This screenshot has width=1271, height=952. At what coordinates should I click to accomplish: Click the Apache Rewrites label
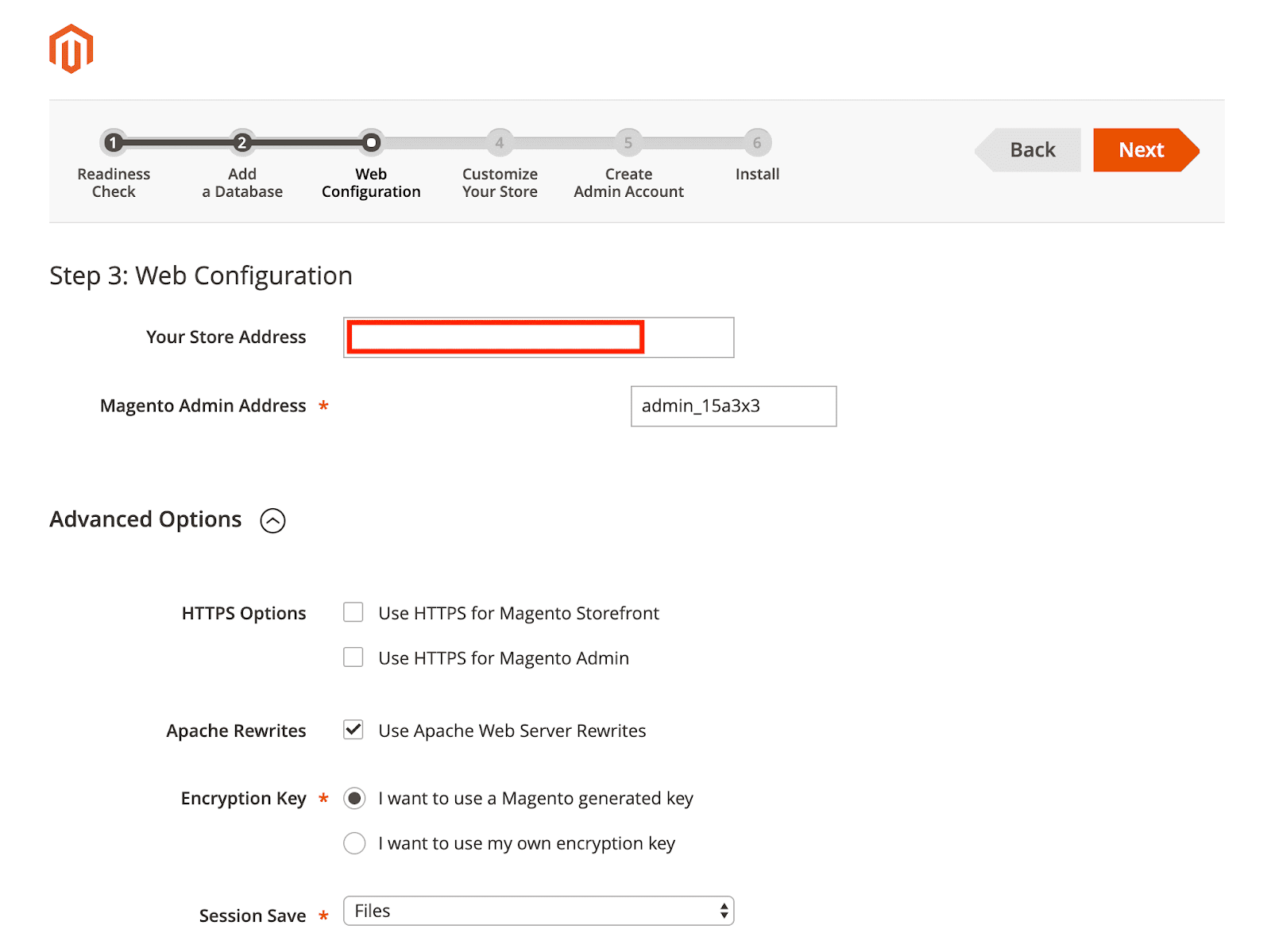pos(236,730)
